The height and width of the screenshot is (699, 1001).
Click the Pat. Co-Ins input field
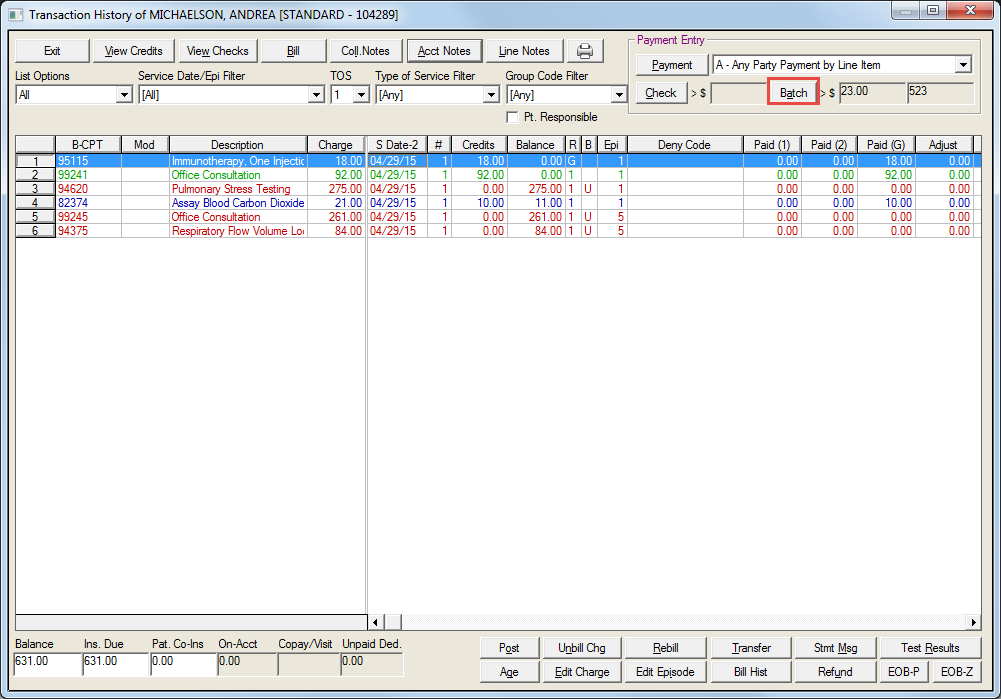pos(182,661)
